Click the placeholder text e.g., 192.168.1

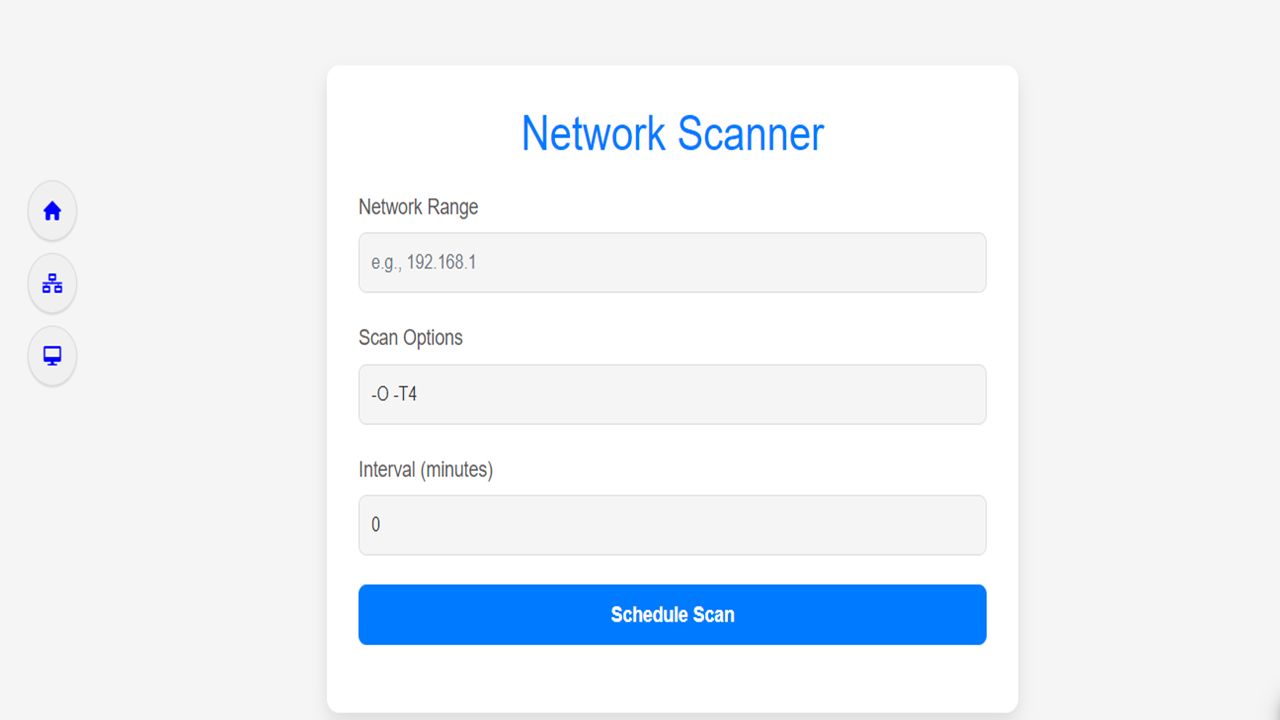pyautogui.click(x=423, y=263)
